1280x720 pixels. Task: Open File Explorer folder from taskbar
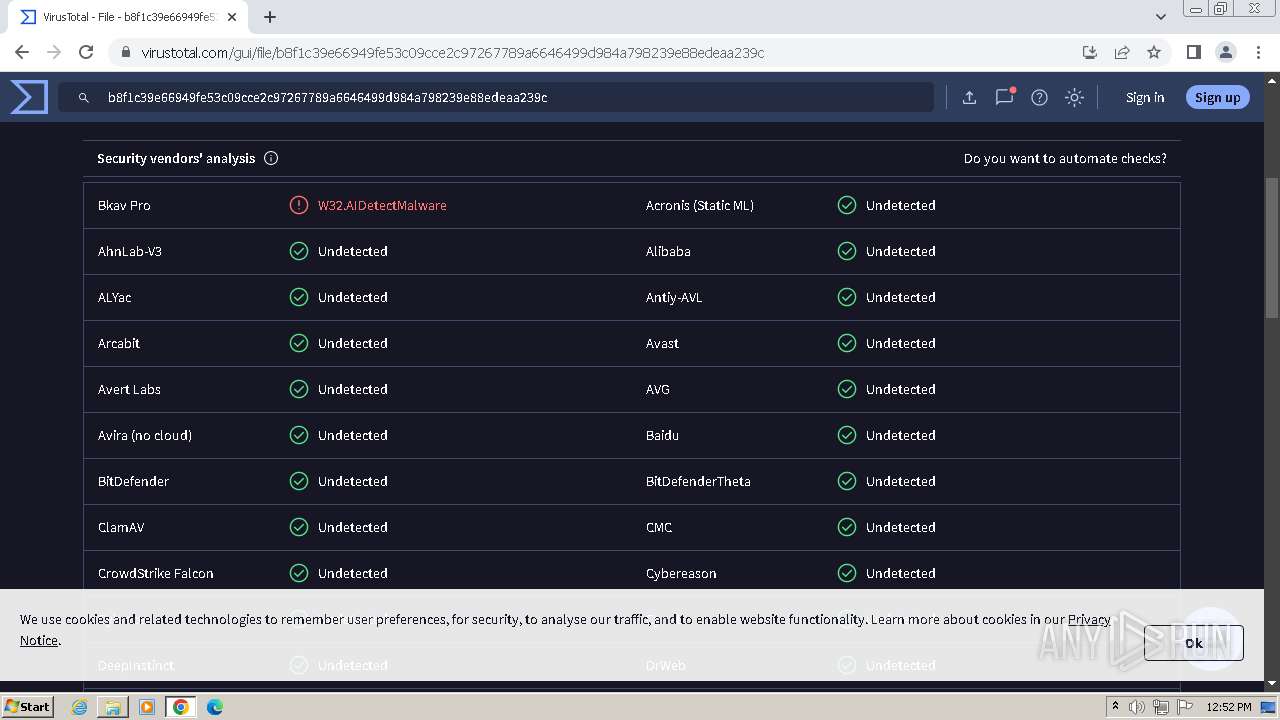coord(113,707)
